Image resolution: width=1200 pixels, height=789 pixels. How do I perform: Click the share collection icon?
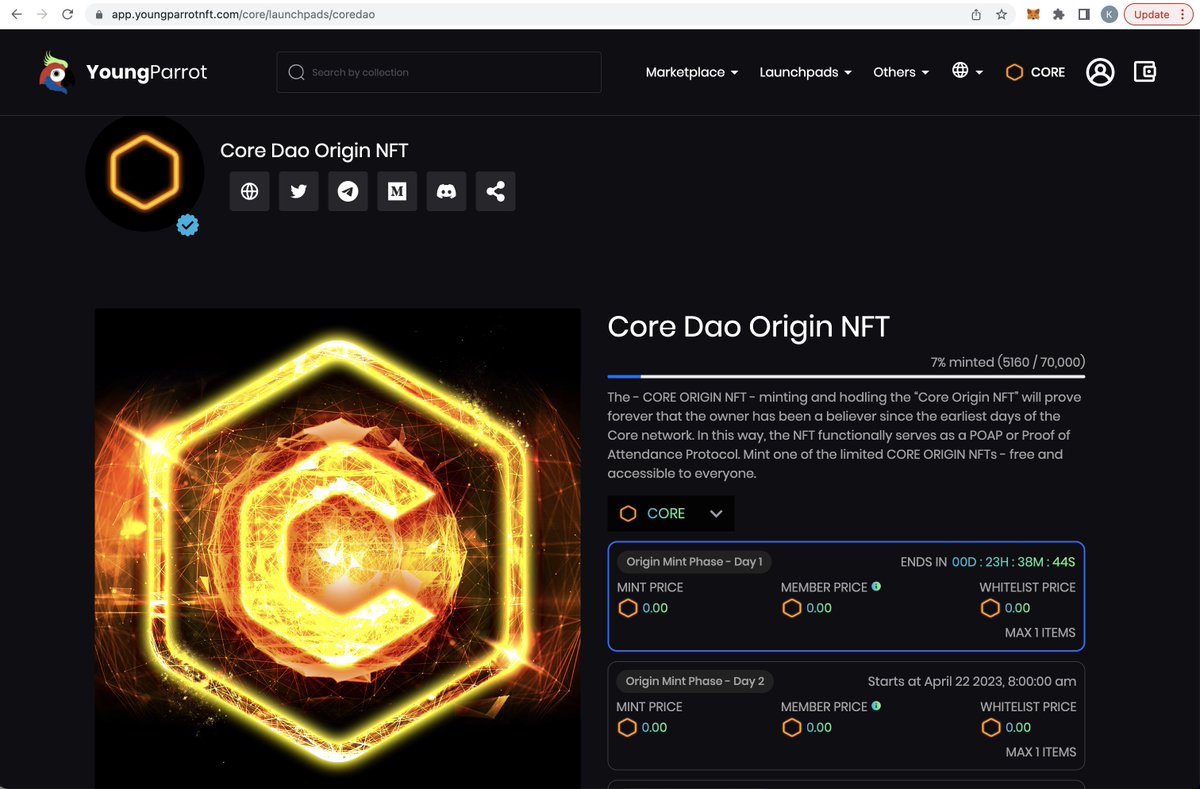pyautogui.click(x=496, y=191)
